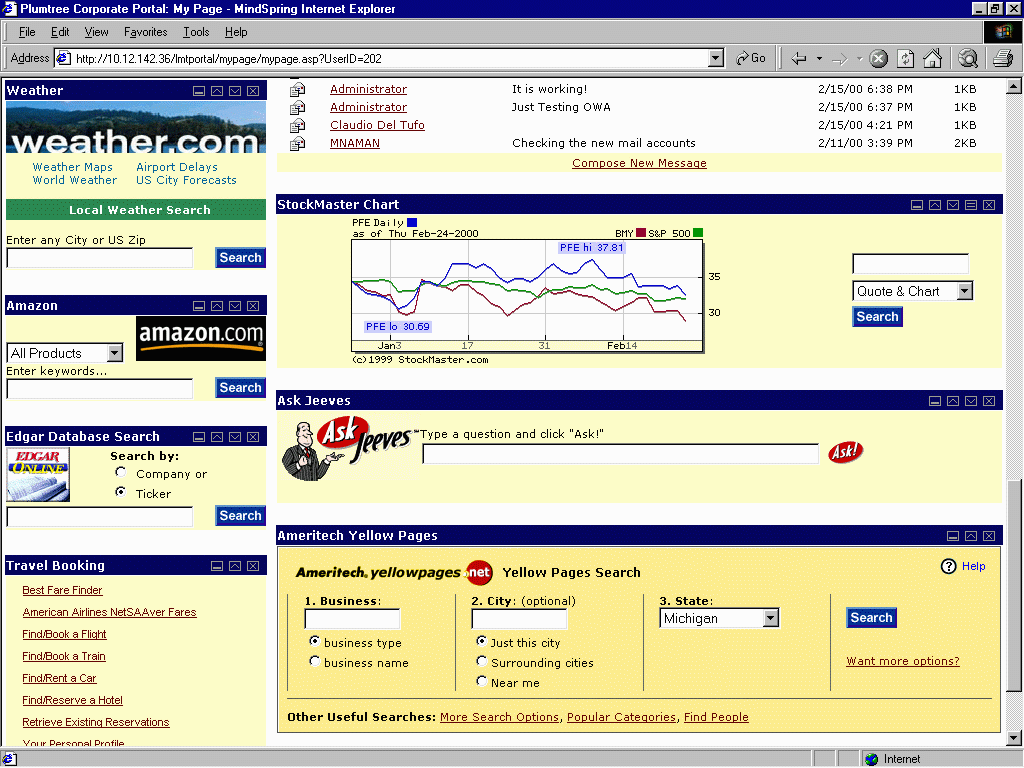The height and width of the screenshot is (768, 1024).
Task: Open the Best Fare Finder link
Action: click(x=62, y=590)
